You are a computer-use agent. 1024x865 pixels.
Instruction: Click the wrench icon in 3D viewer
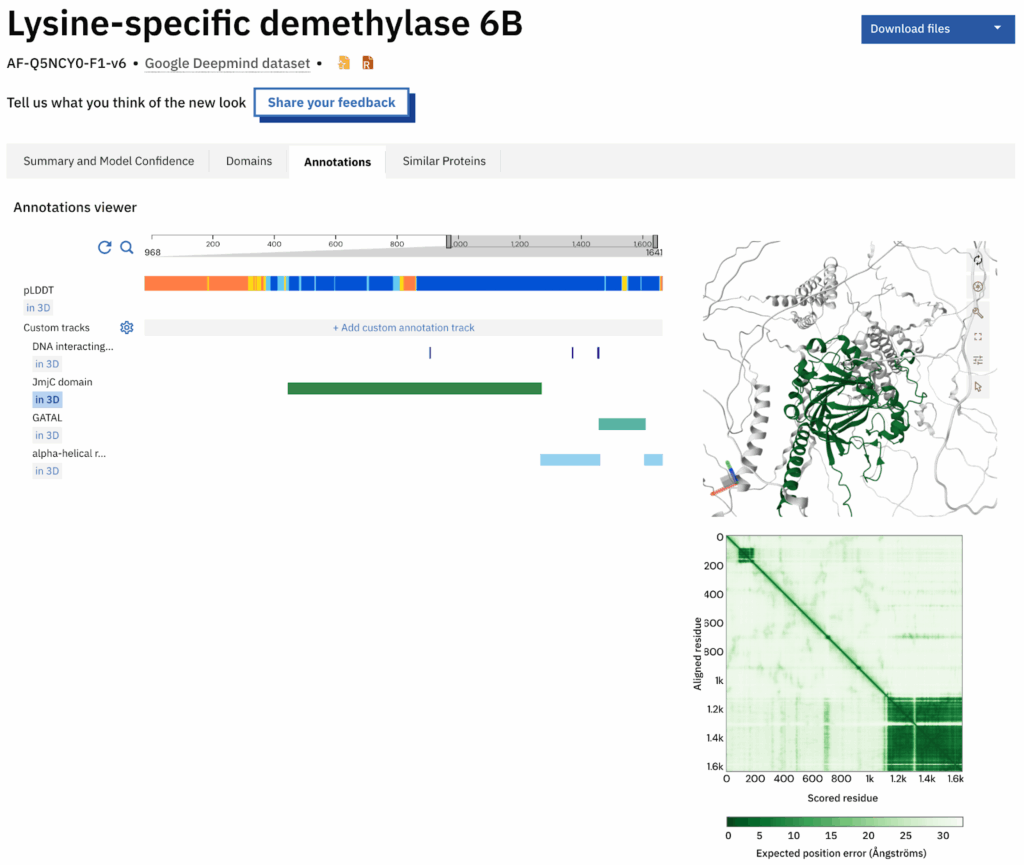click(x=977, y=311)
